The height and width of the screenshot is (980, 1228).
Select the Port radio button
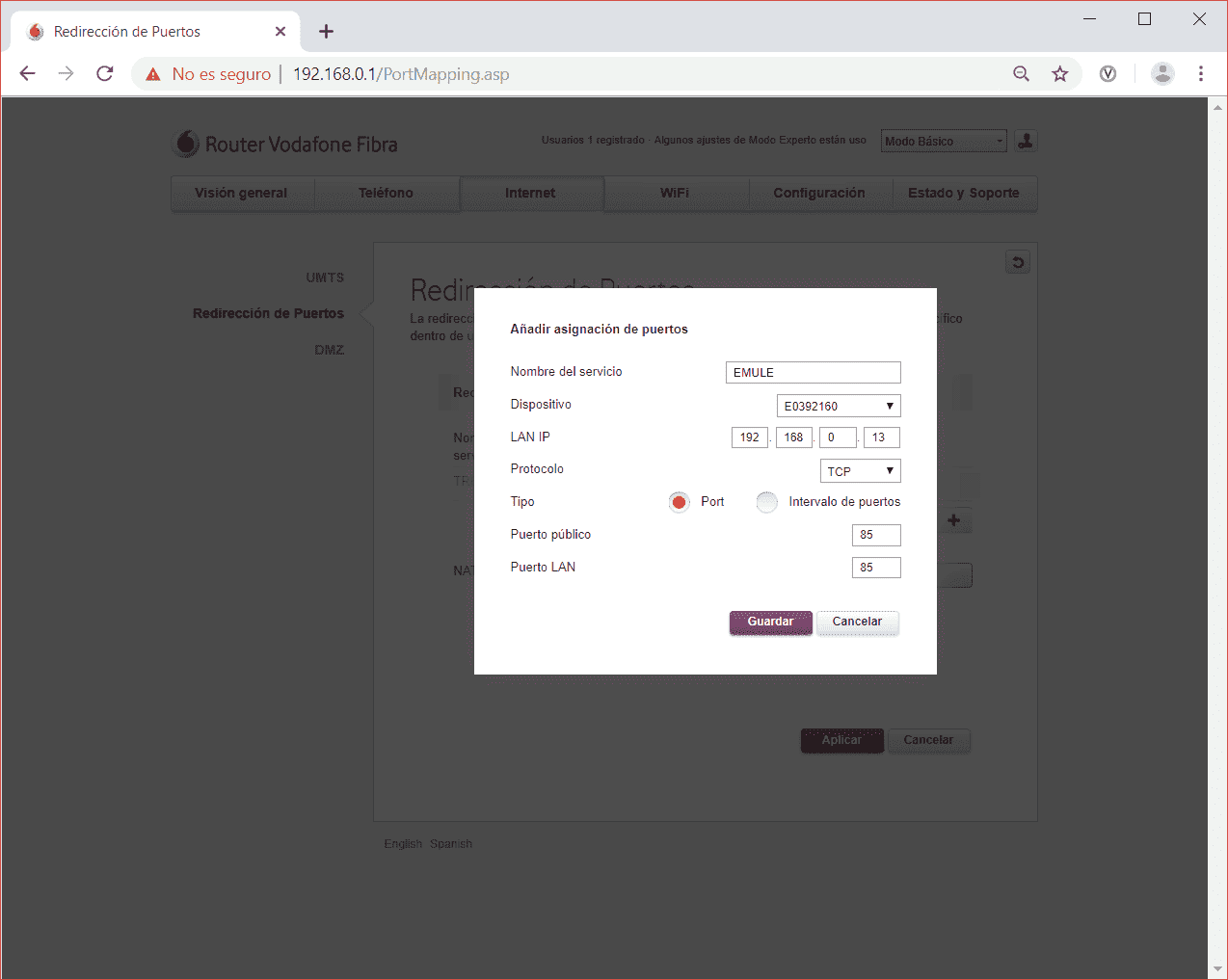tap(680, 502)
